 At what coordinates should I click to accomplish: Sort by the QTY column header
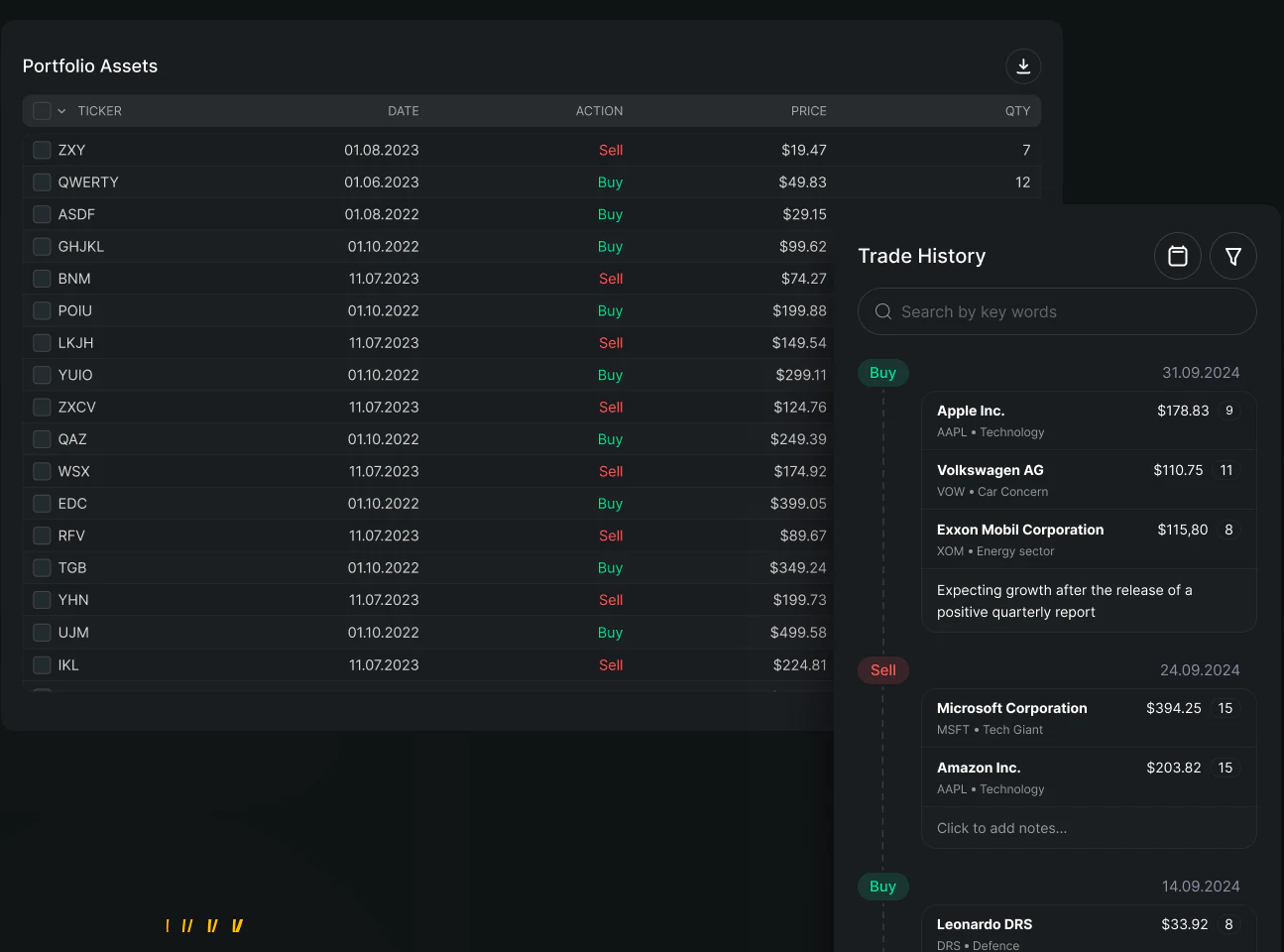1018,111
